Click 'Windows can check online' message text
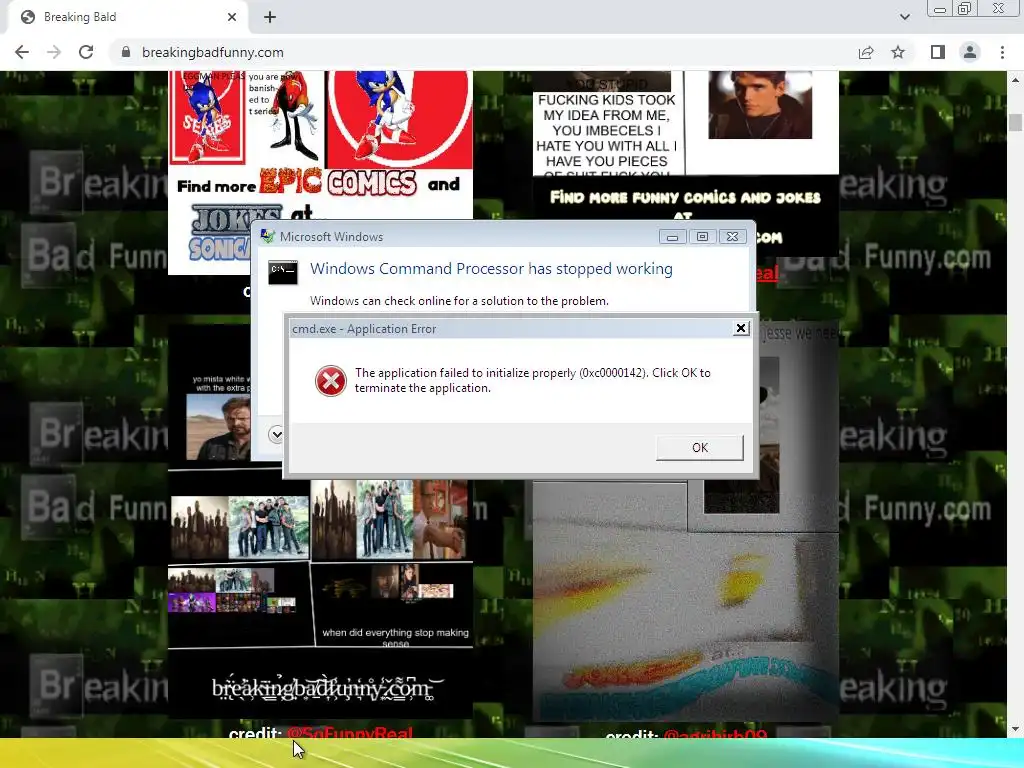Image resolution: width=1024 pixels, height=768 pixels. [459, 300]
